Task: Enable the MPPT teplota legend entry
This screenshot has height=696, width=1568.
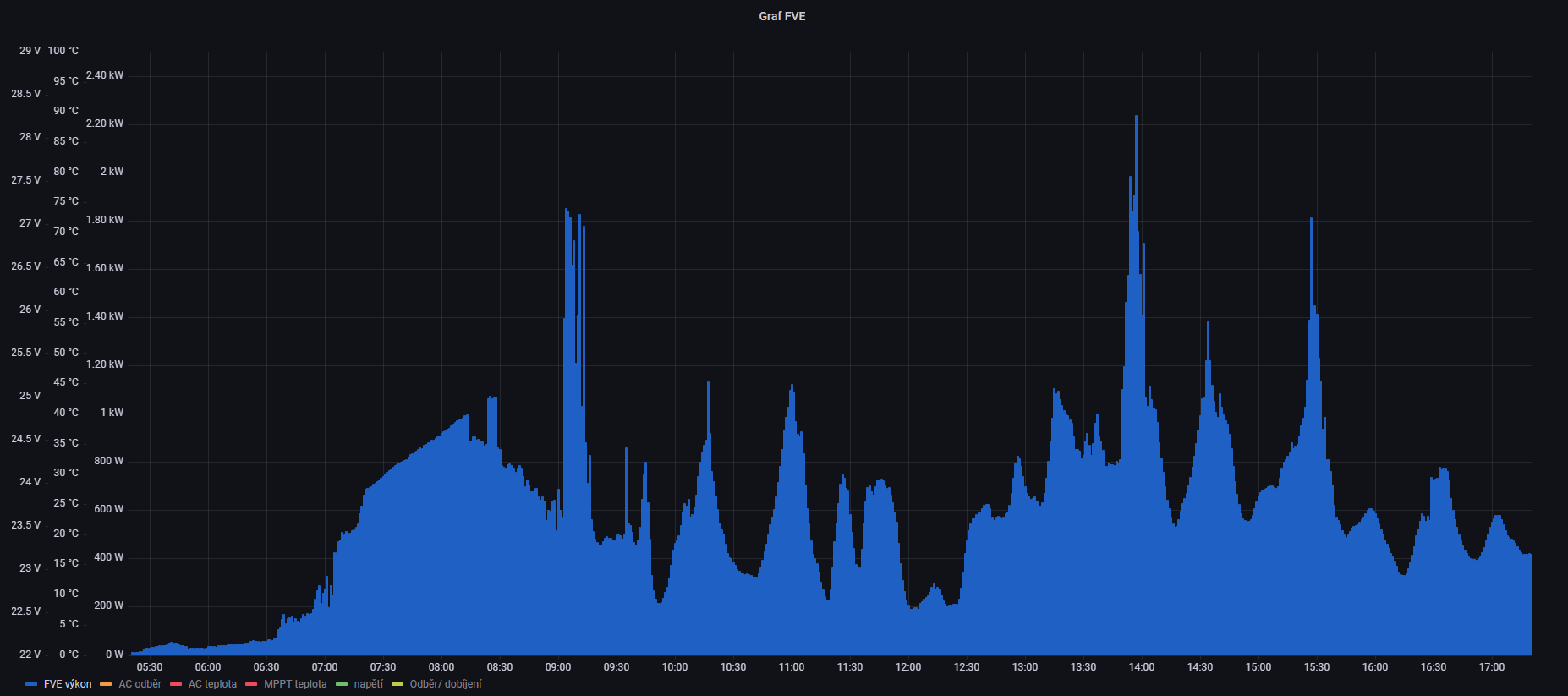Action: pyautogui.click(x=295, y=684)
